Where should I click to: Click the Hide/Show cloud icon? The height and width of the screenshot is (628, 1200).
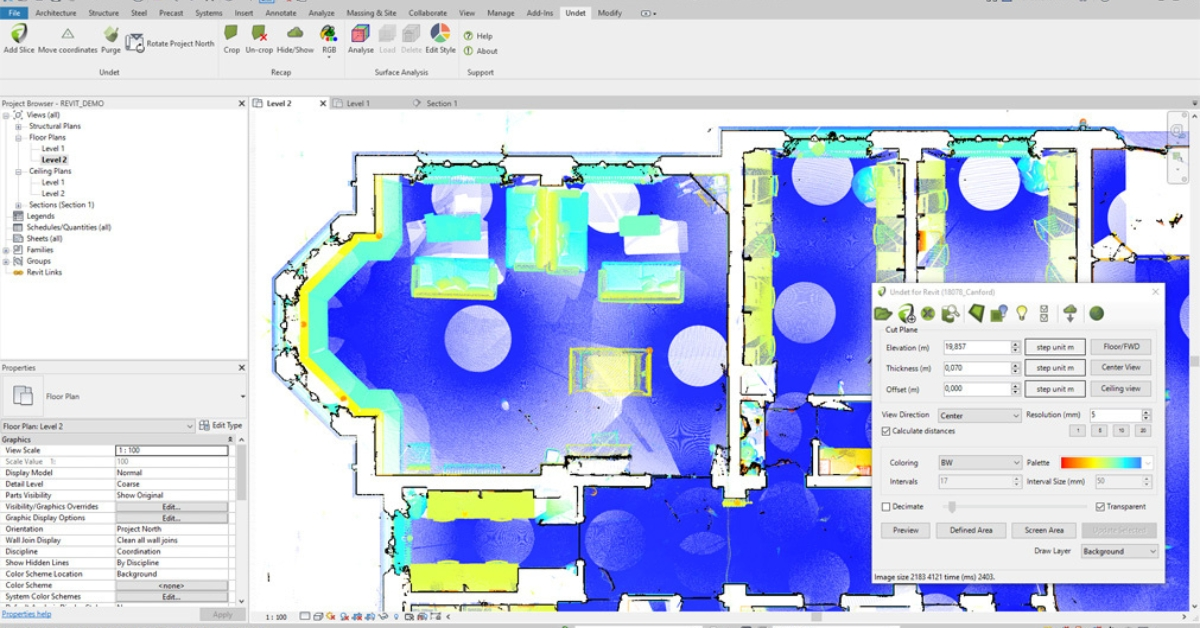[295, 34]
